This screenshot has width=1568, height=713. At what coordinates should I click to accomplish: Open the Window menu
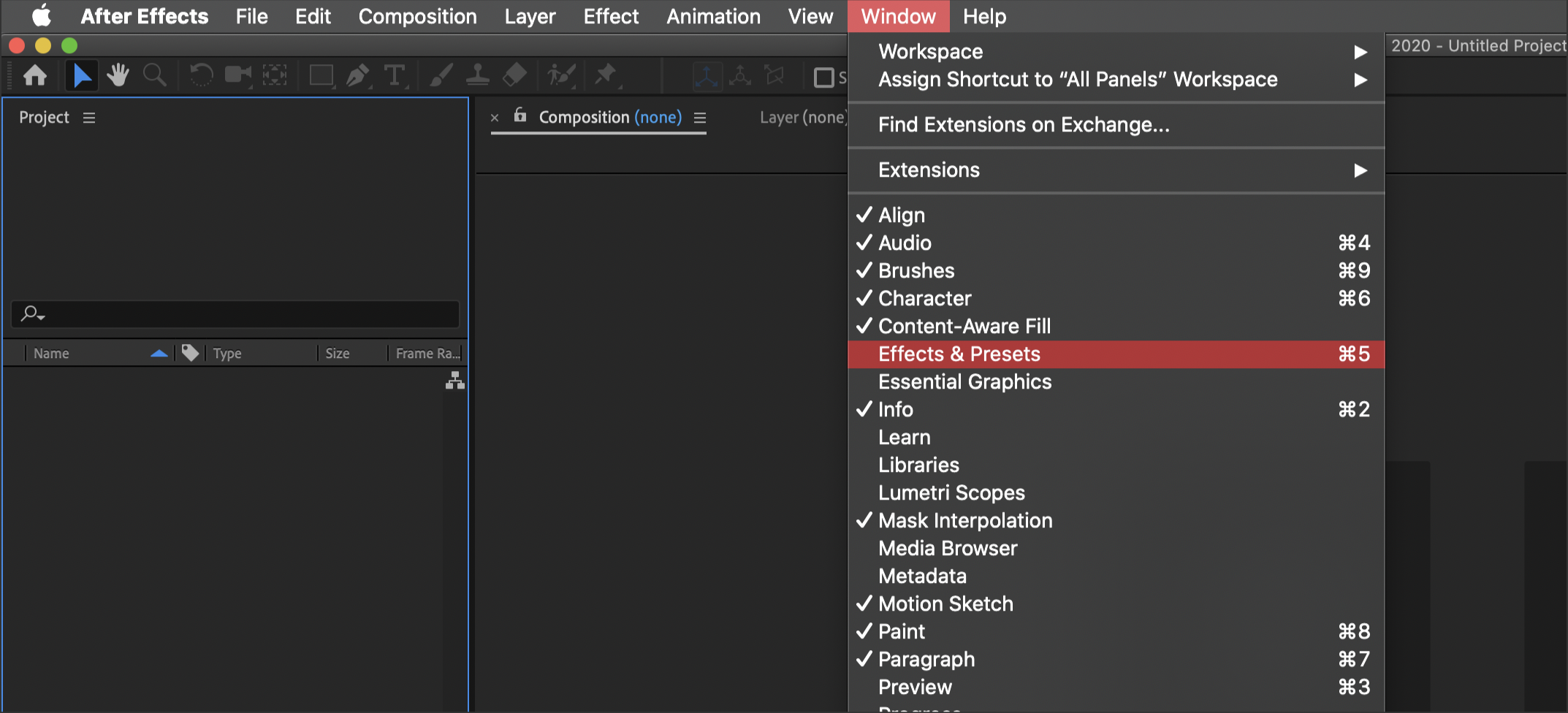click(898, 16)
